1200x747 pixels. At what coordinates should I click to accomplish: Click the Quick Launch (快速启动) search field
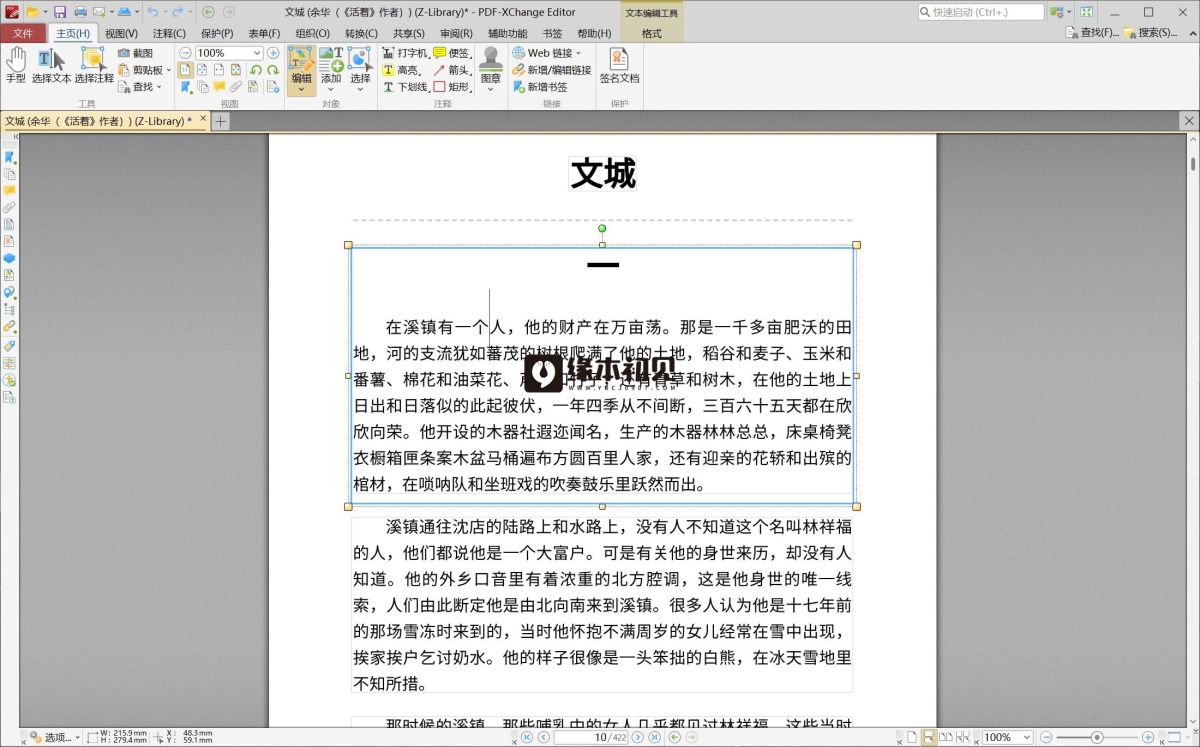pos(981,12)
